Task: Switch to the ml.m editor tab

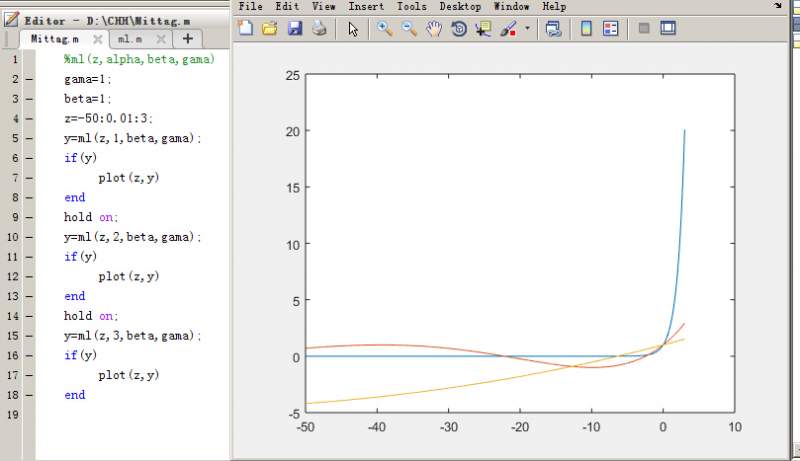Action: tap(130, 39)
